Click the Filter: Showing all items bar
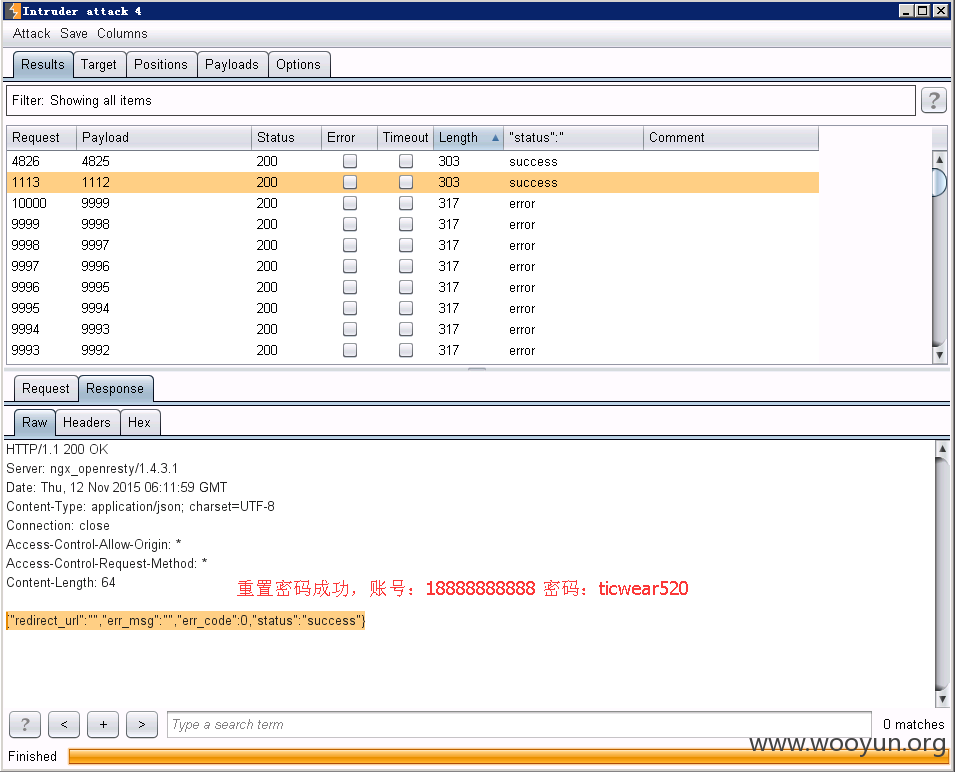This screenshot has width=955, height=772. 460,100
